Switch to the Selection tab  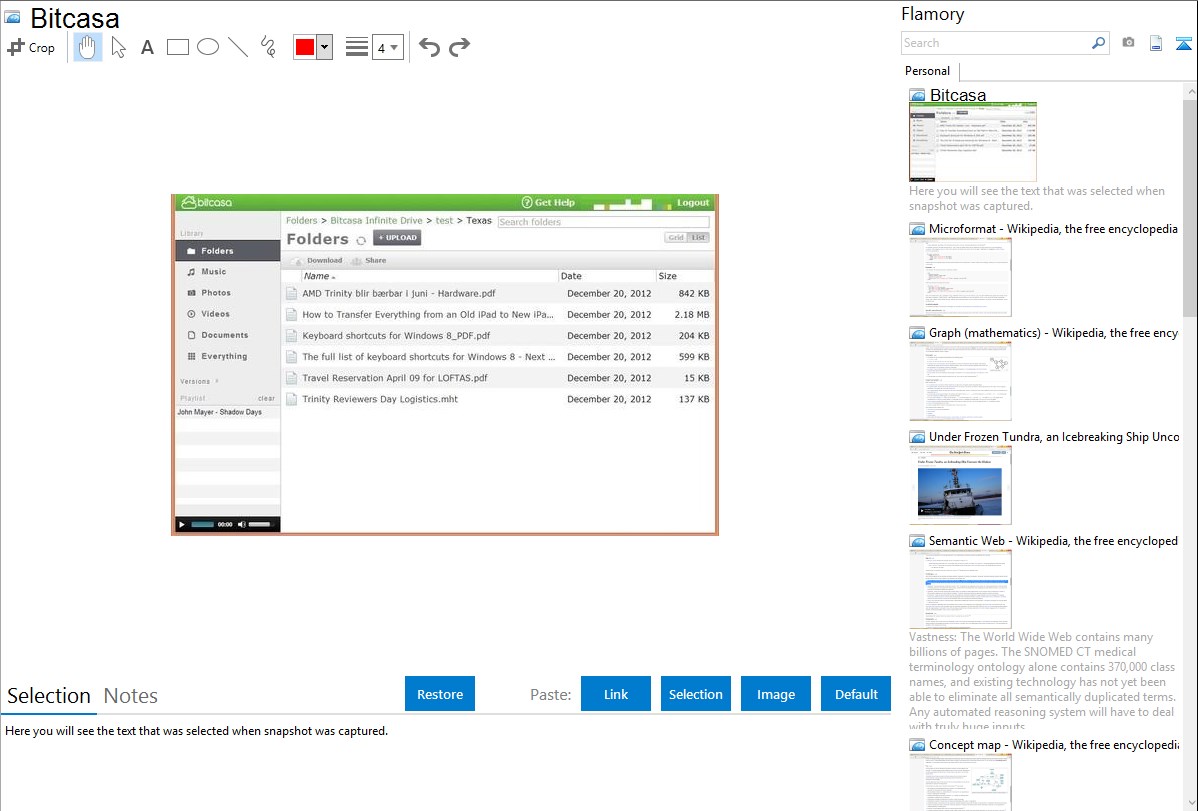click(49, 696)
